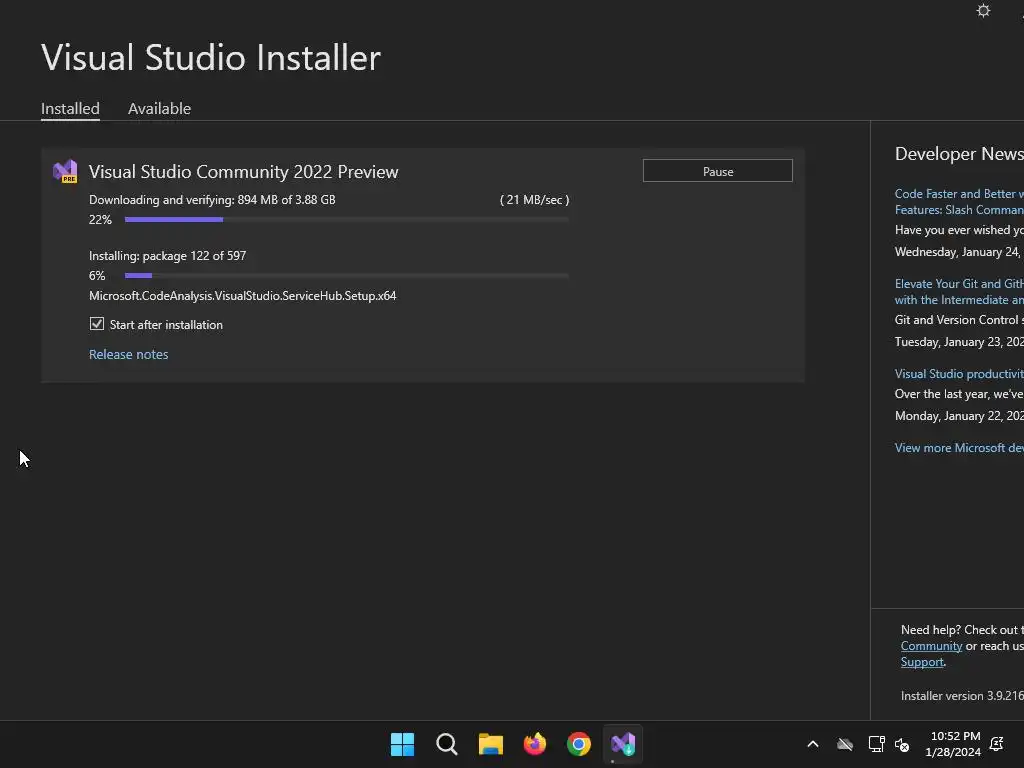Open Code Faster and Better news article
This screenshot has width=1024, height=768.
pyautogui.click(x=959, y=202)
